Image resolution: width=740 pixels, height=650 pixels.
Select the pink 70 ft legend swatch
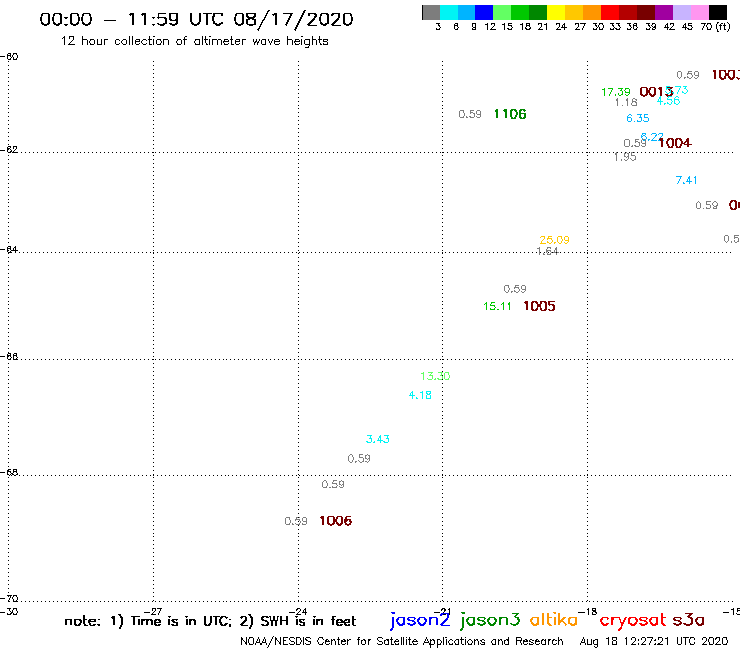699,12
